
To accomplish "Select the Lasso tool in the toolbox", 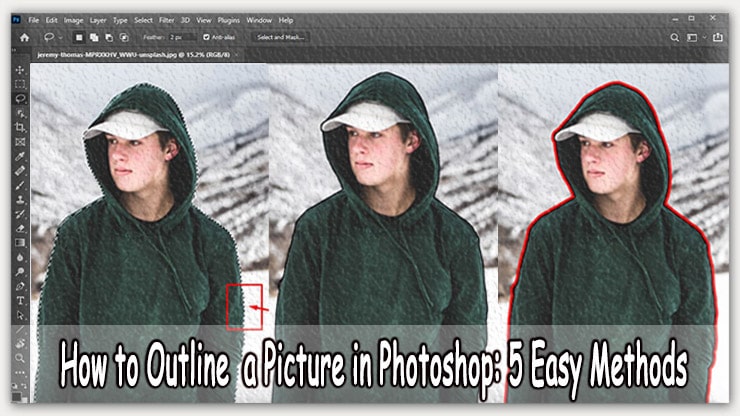I will [x=20, y=99].
